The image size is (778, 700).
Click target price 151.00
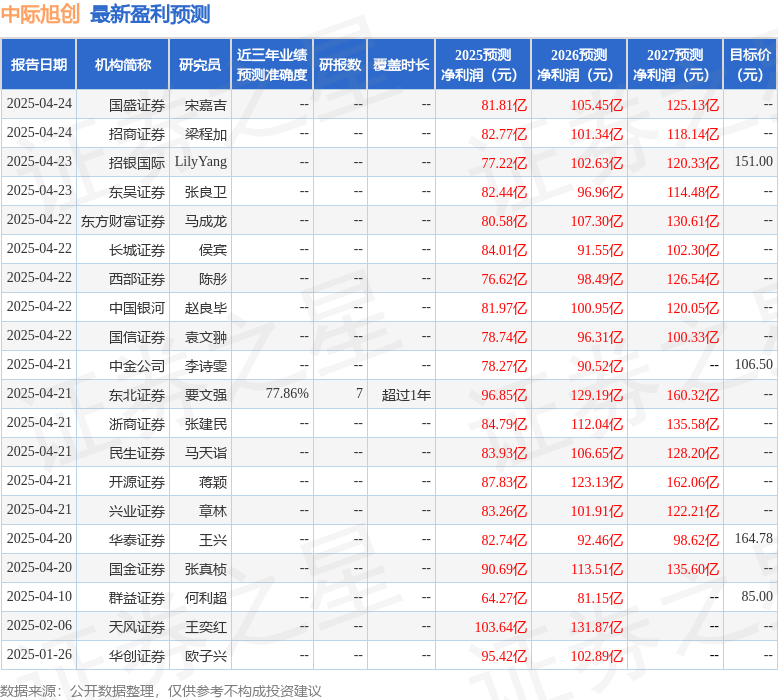754,161
